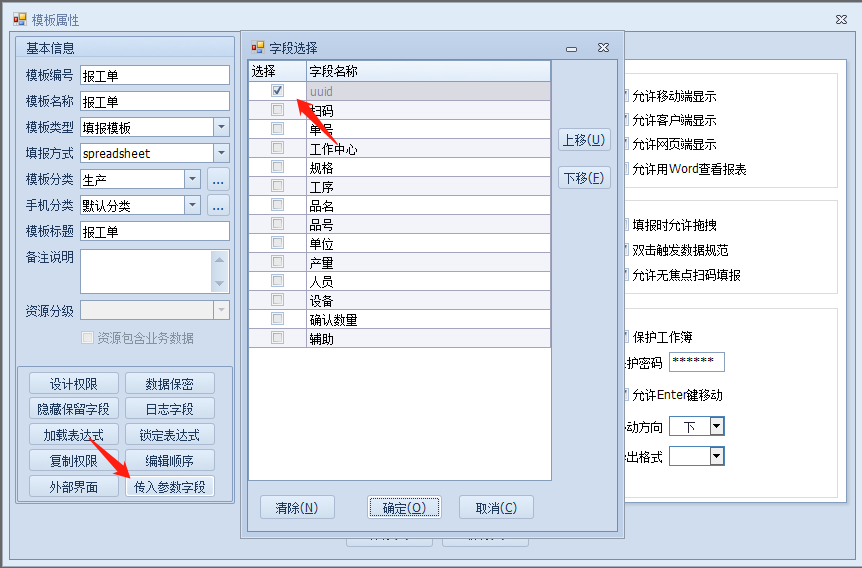Expand the 模板分类 生产 dropdown
The height and width of the screenshot is (568, 862).
(193, 179)
